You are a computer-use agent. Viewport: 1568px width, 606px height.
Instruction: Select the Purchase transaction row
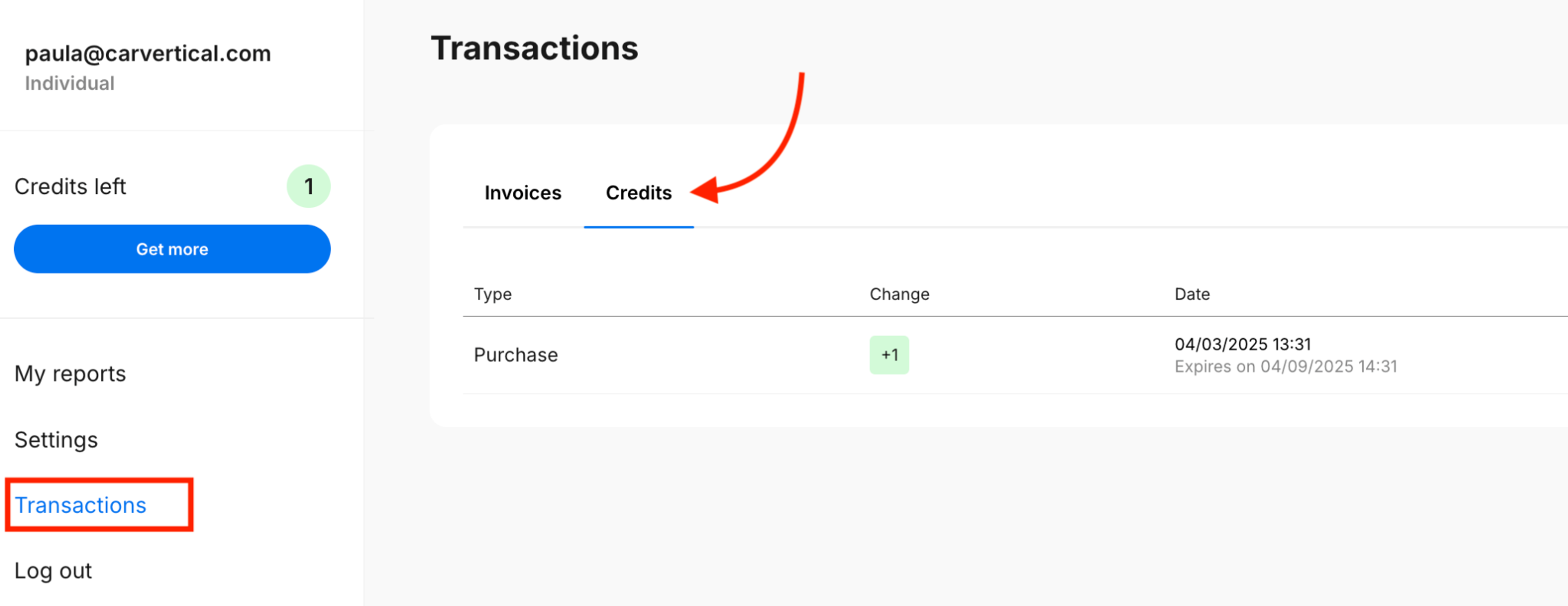pos(1015,355)
